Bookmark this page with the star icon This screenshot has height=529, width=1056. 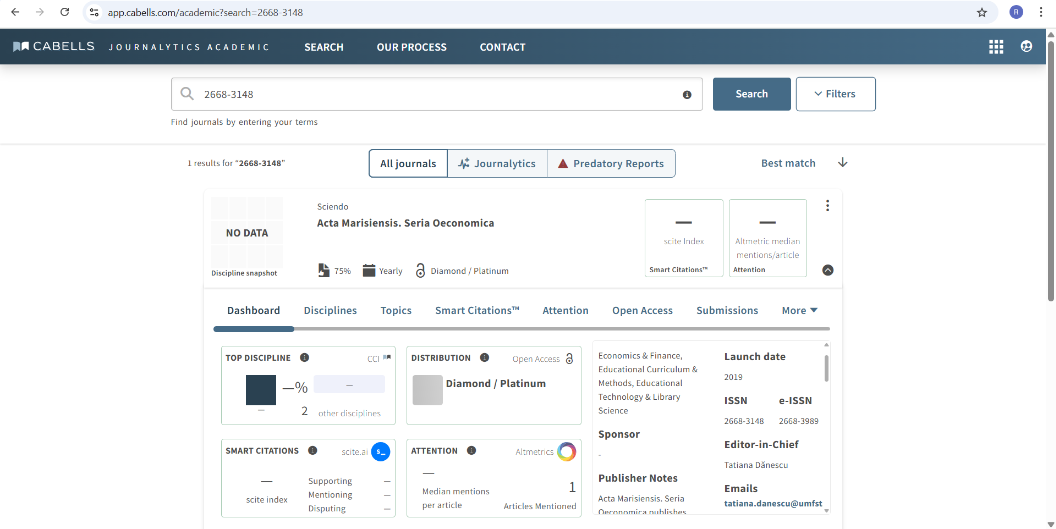tap(982, 12)
